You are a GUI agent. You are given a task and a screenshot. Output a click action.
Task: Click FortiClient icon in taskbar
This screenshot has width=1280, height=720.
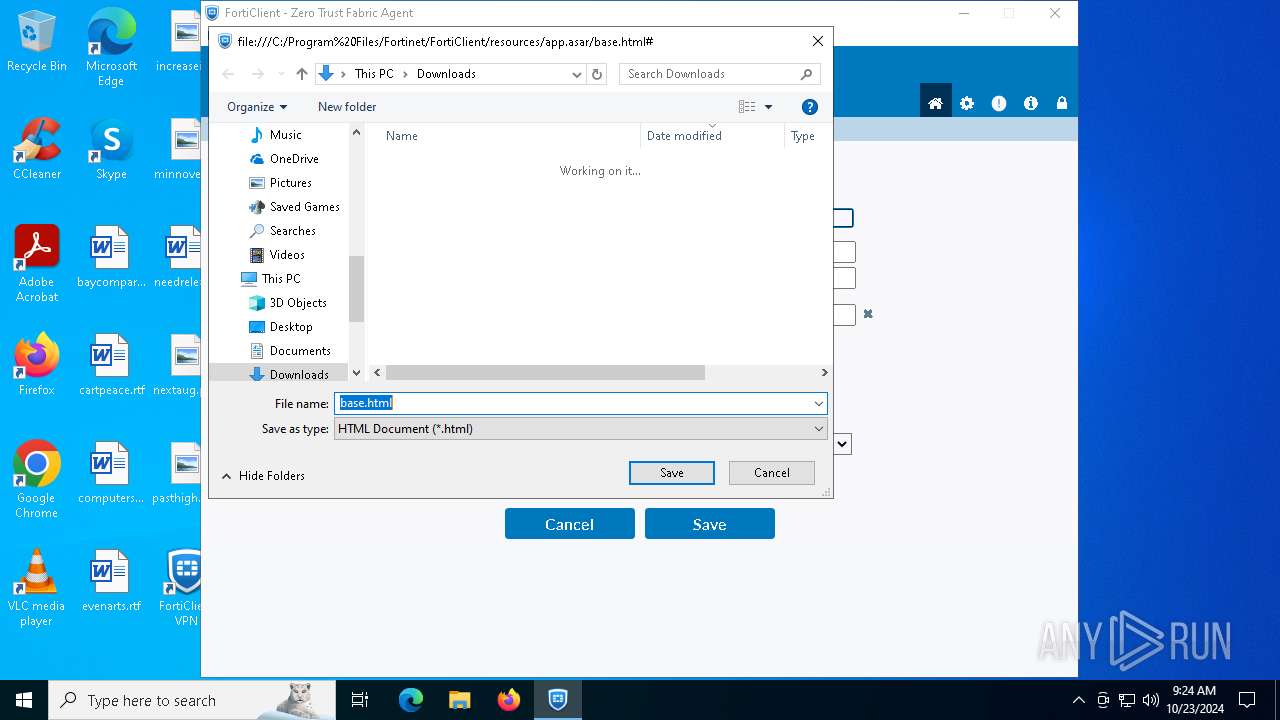click(x=558, y=700)
